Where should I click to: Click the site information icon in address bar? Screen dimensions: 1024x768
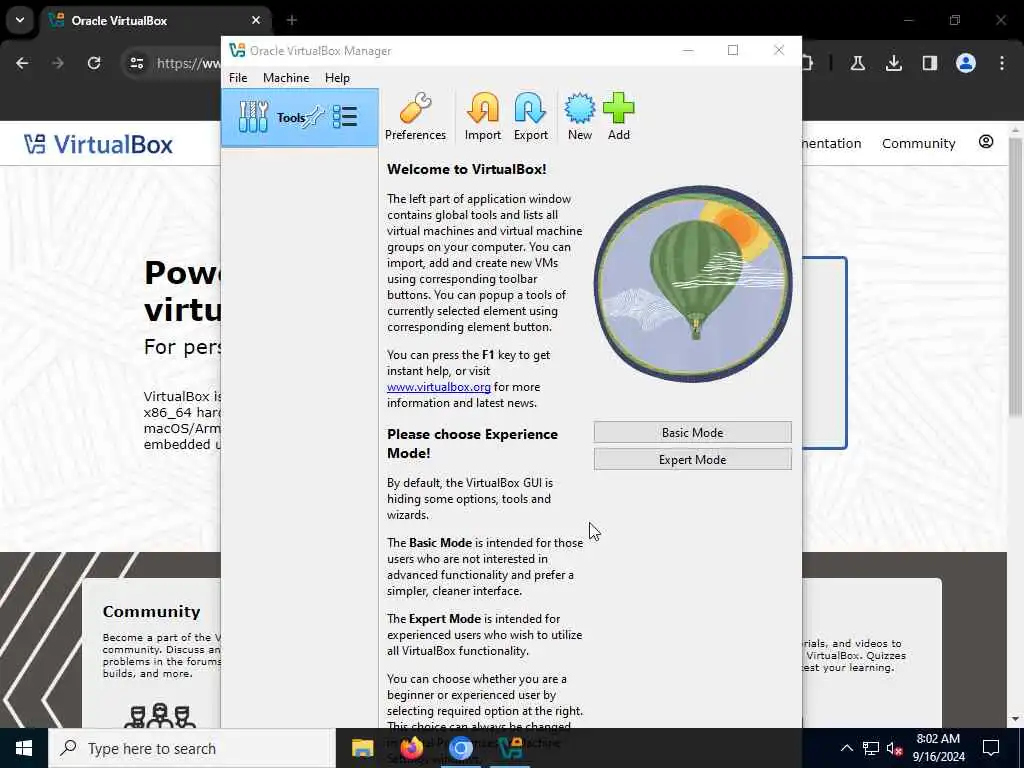136,63
